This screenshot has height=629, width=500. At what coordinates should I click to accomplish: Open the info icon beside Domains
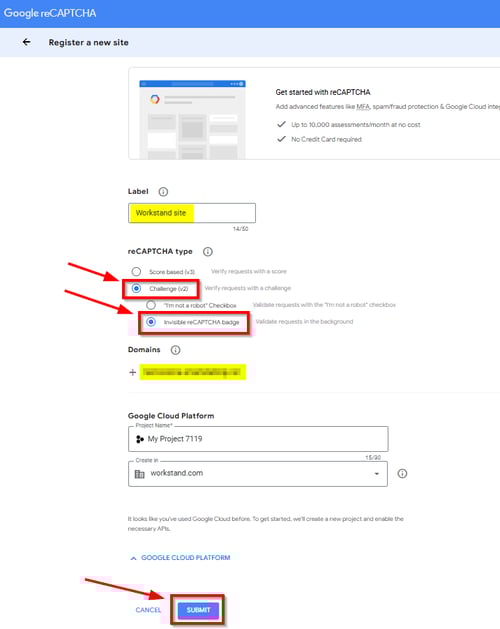coord(175,350)
